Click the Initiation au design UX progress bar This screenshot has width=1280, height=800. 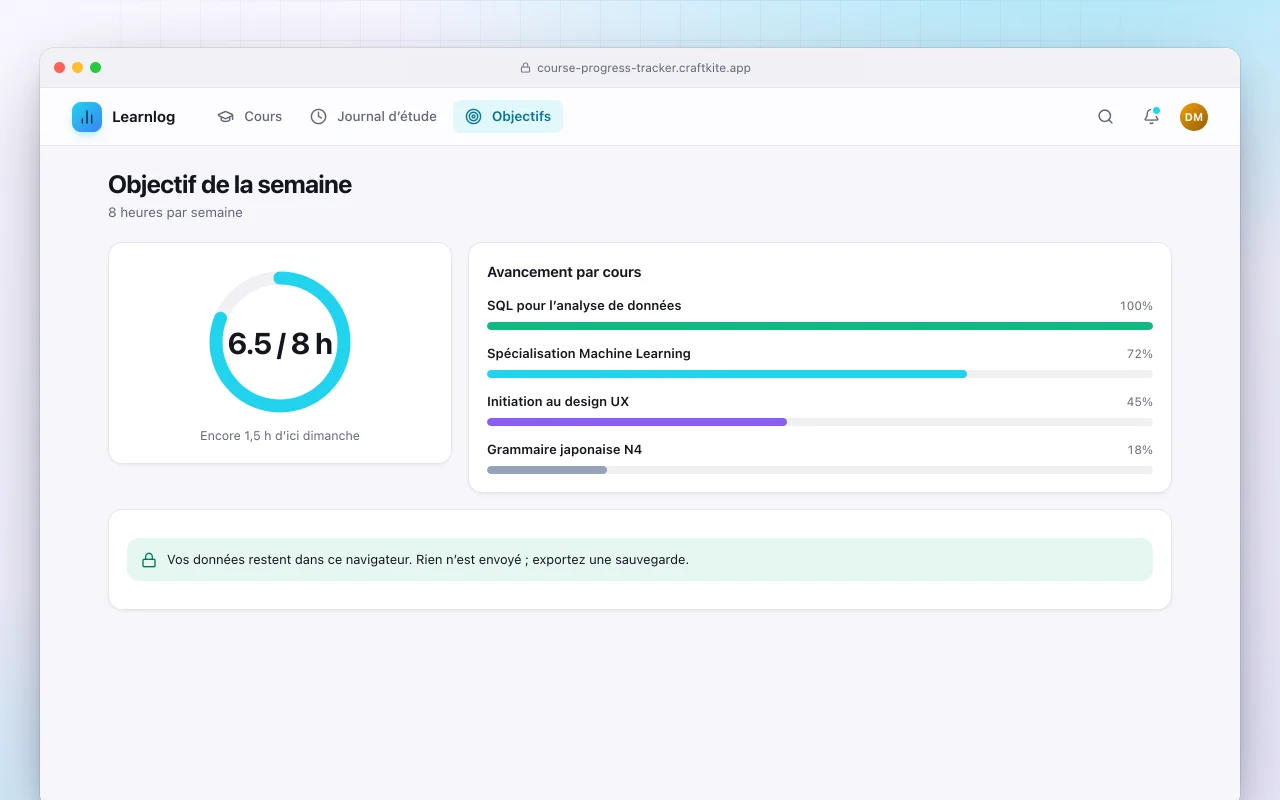[820, 422]
